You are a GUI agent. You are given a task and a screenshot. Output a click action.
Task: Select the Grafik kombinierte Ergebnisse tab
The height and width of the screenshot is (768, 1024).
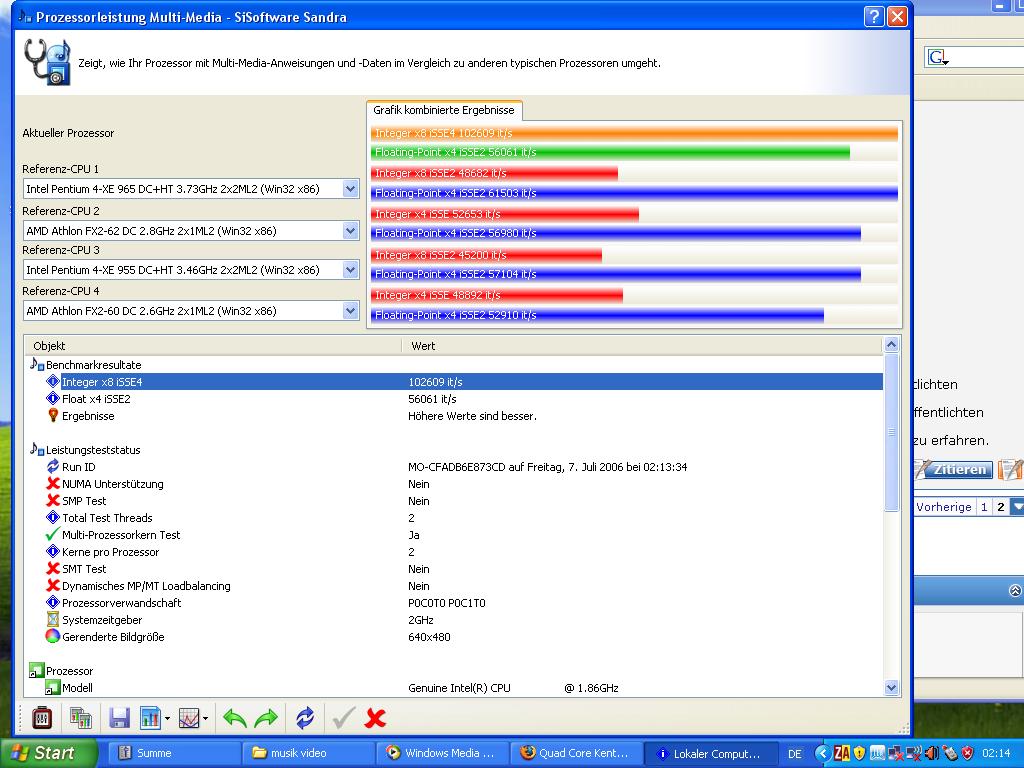(x=444, y=110)
